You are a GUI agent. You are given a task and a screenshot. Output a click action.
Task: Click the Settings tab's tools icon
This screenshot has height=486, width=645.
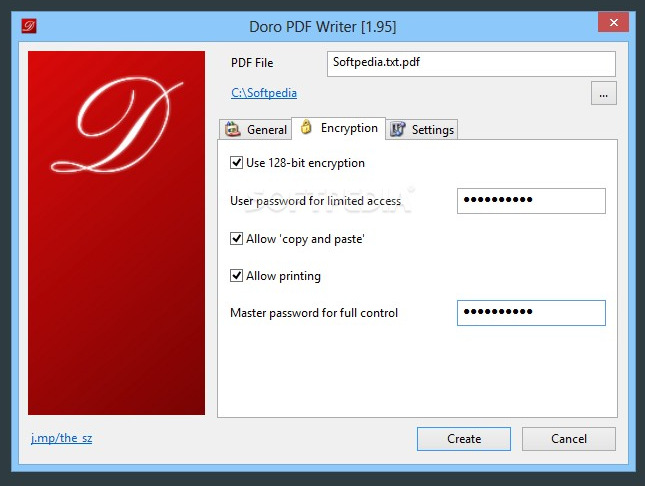397,129
